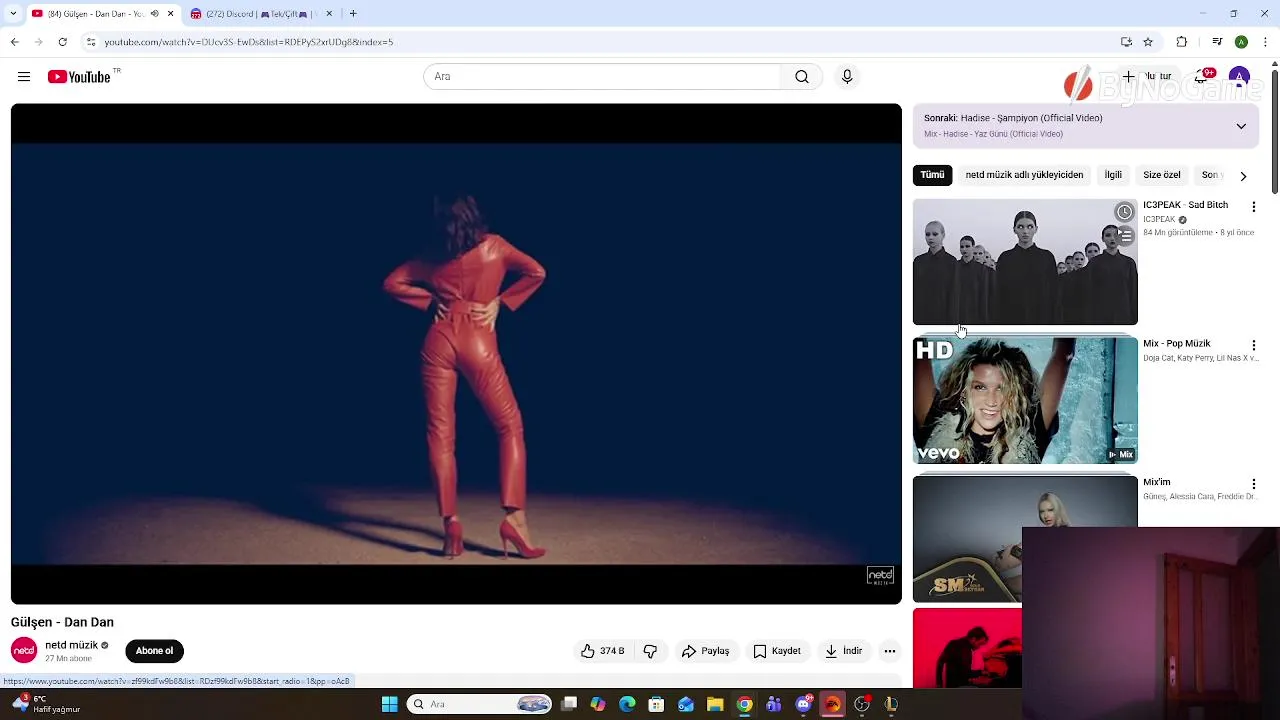Viewport: 1280px width, 720px height.
Task: Open more actions ellipsis below the video
Action: click(x=890, y=651)
